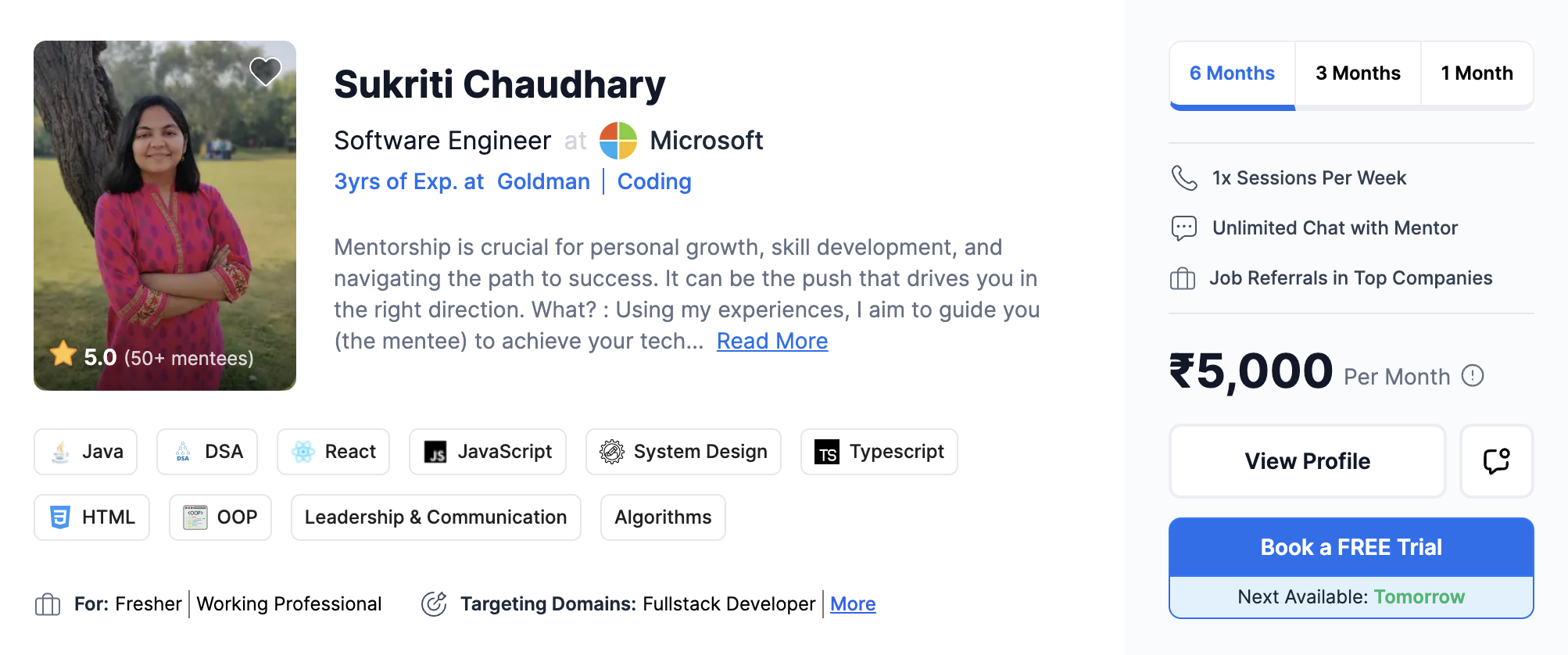Image resolution: width=1568 pixels, height=655 pixels.
Task: Open the View Profile button
Action: [x=1307, y=461]
